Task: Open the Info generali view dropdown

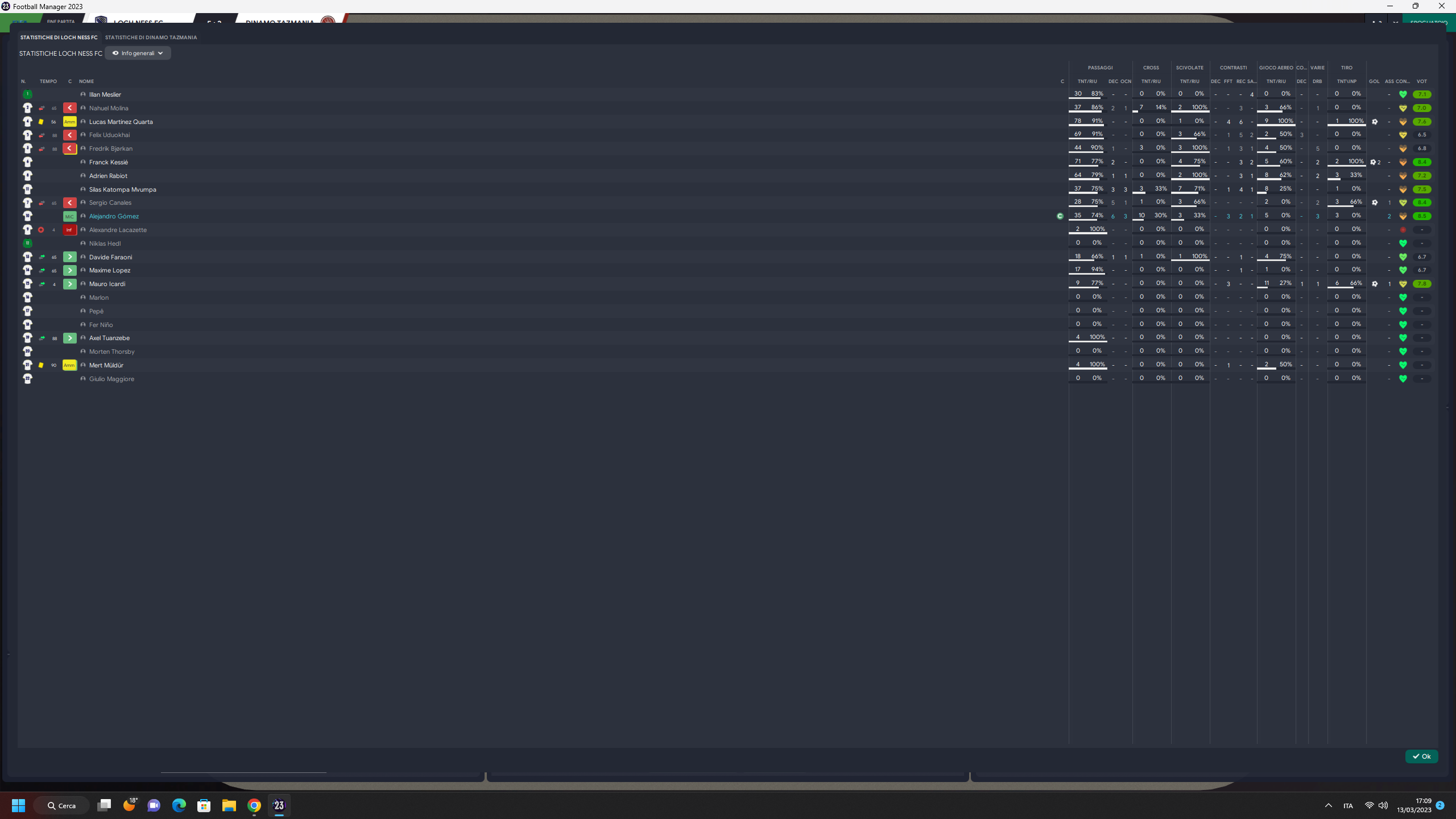Action: [x=138, y=53]
